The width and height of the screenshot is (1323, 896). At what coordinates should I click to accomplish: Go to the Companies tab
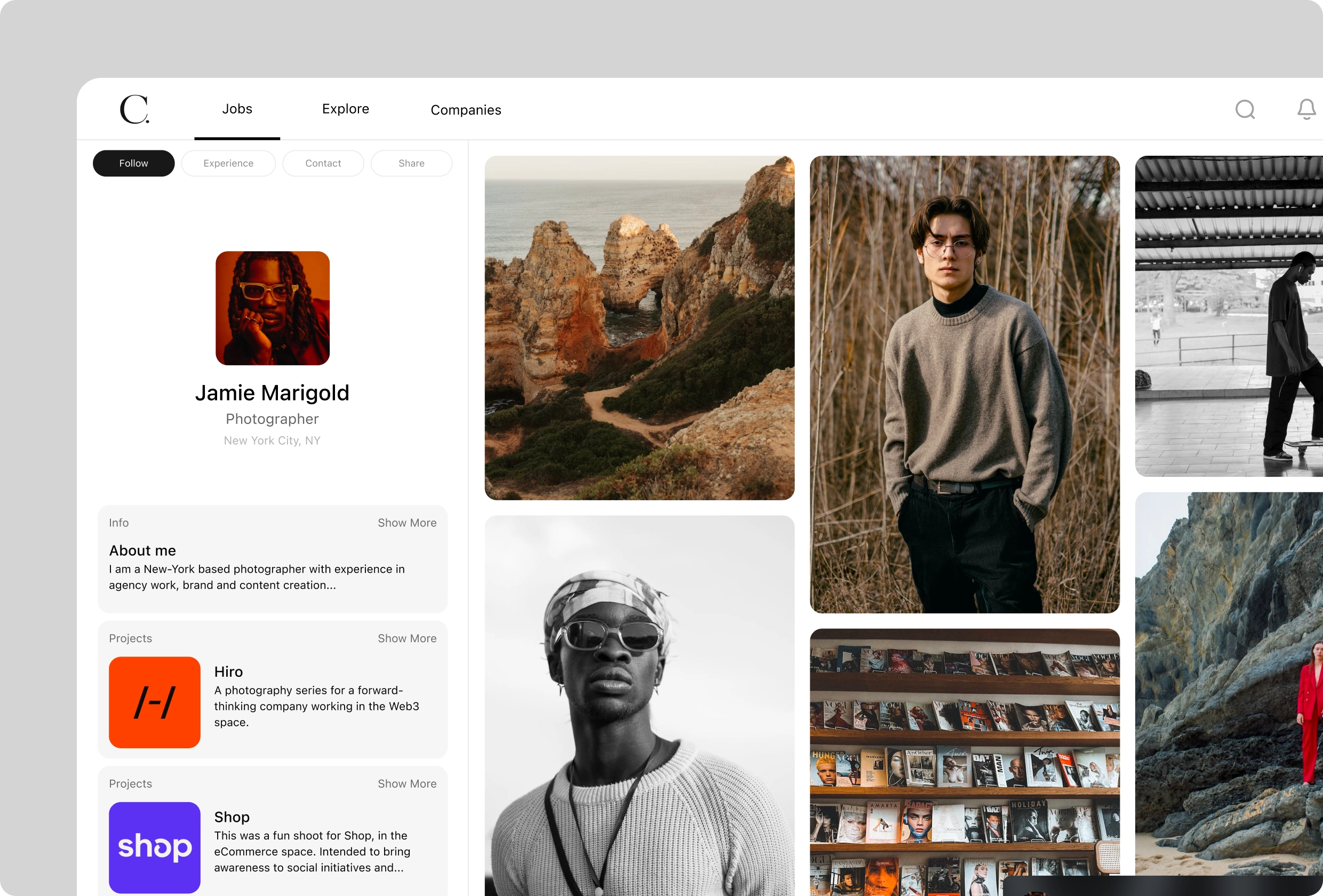pos(466,110)
